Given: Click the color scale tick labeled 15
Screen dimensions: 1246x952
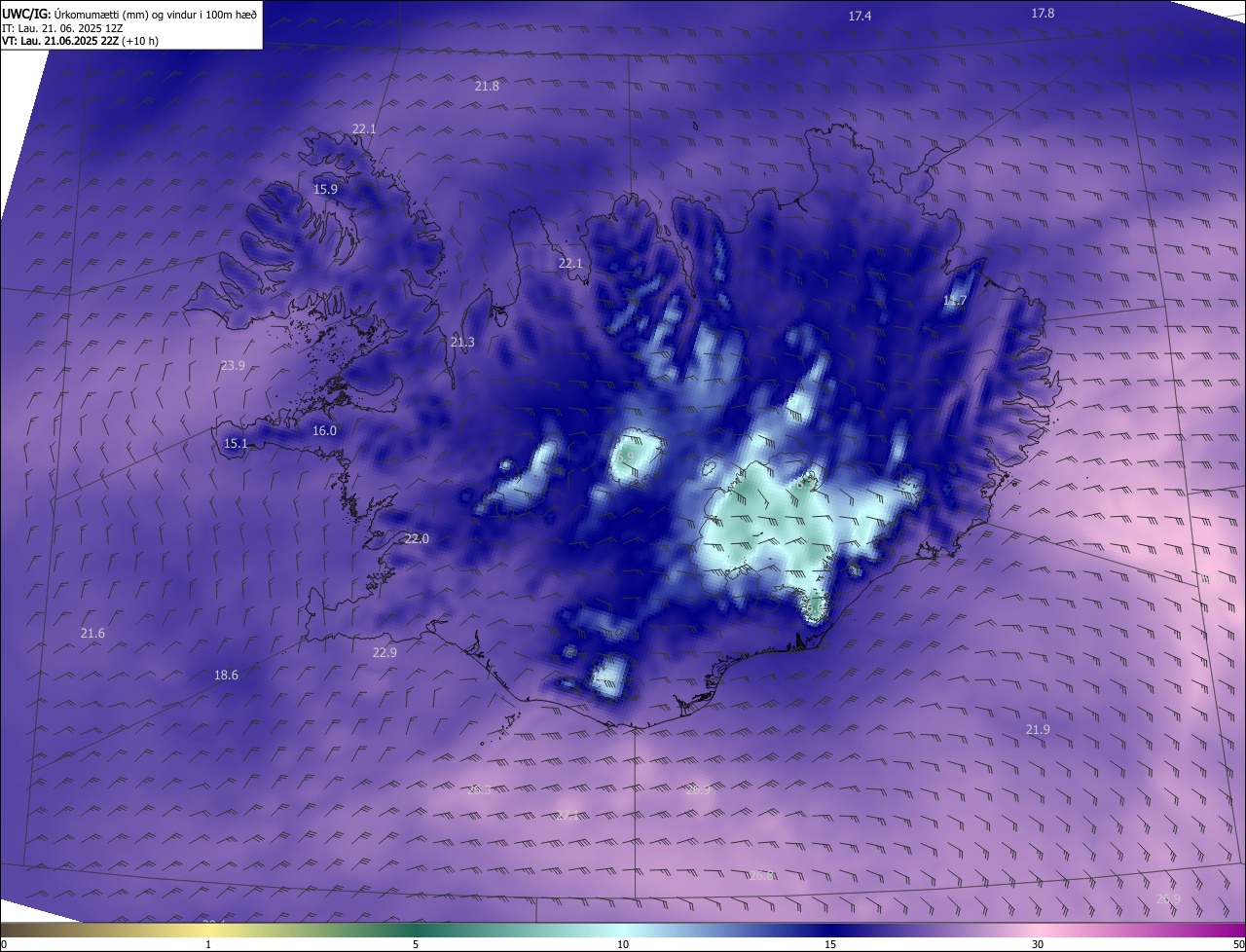Looking at the screenshot, I should [x=830, y=945].
